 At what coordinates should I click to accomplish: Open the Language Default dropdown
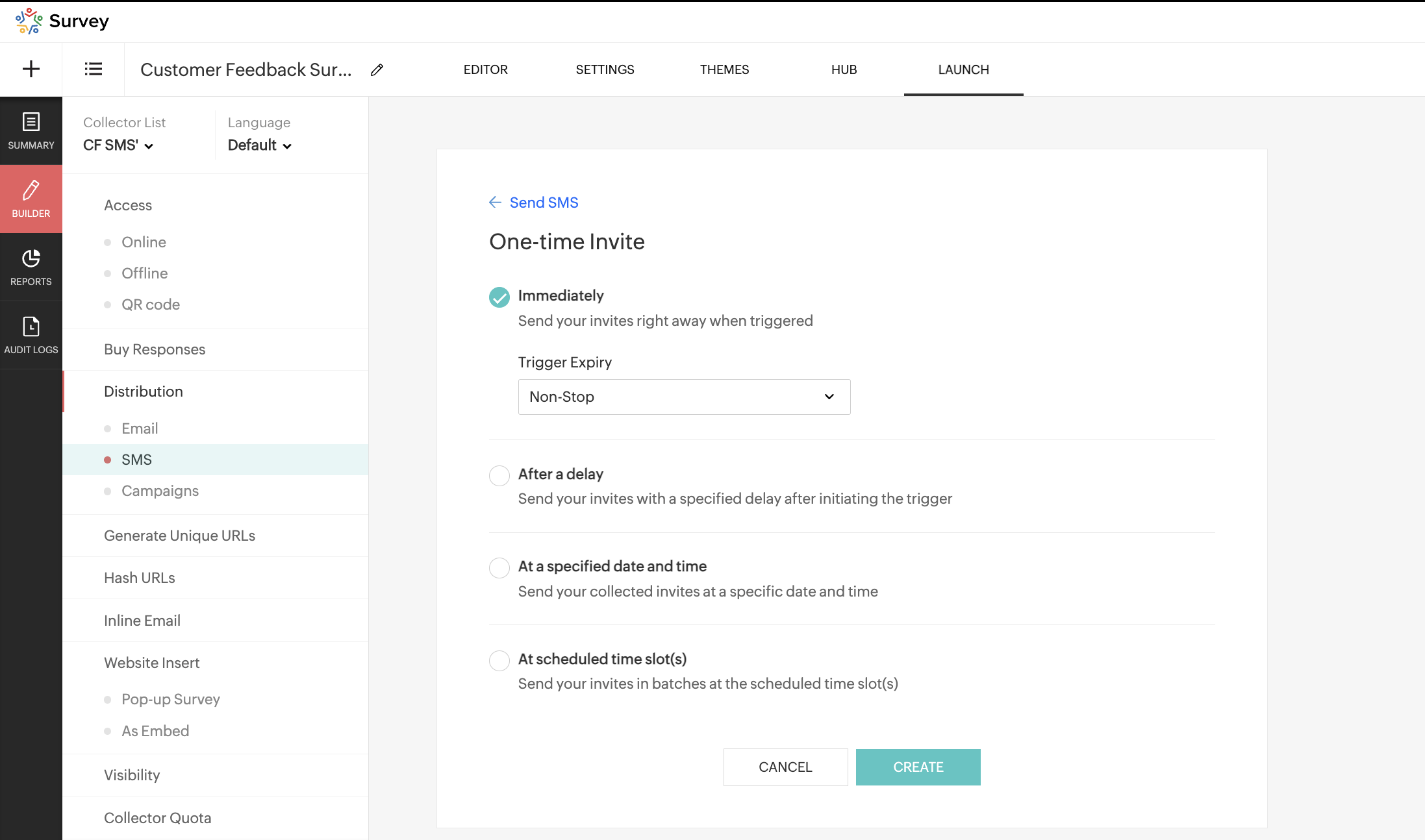[x=259, y=145]
